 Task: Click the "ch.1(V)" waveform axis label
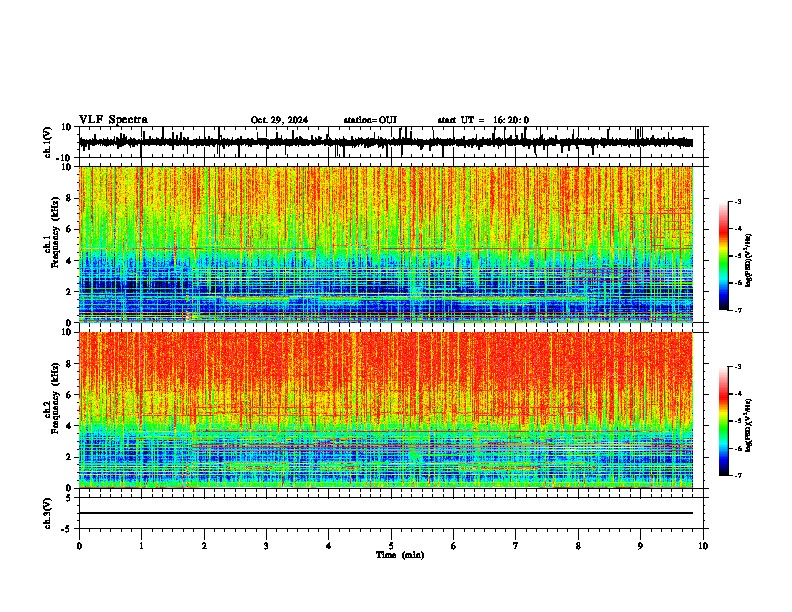click(x=48, y=142)
